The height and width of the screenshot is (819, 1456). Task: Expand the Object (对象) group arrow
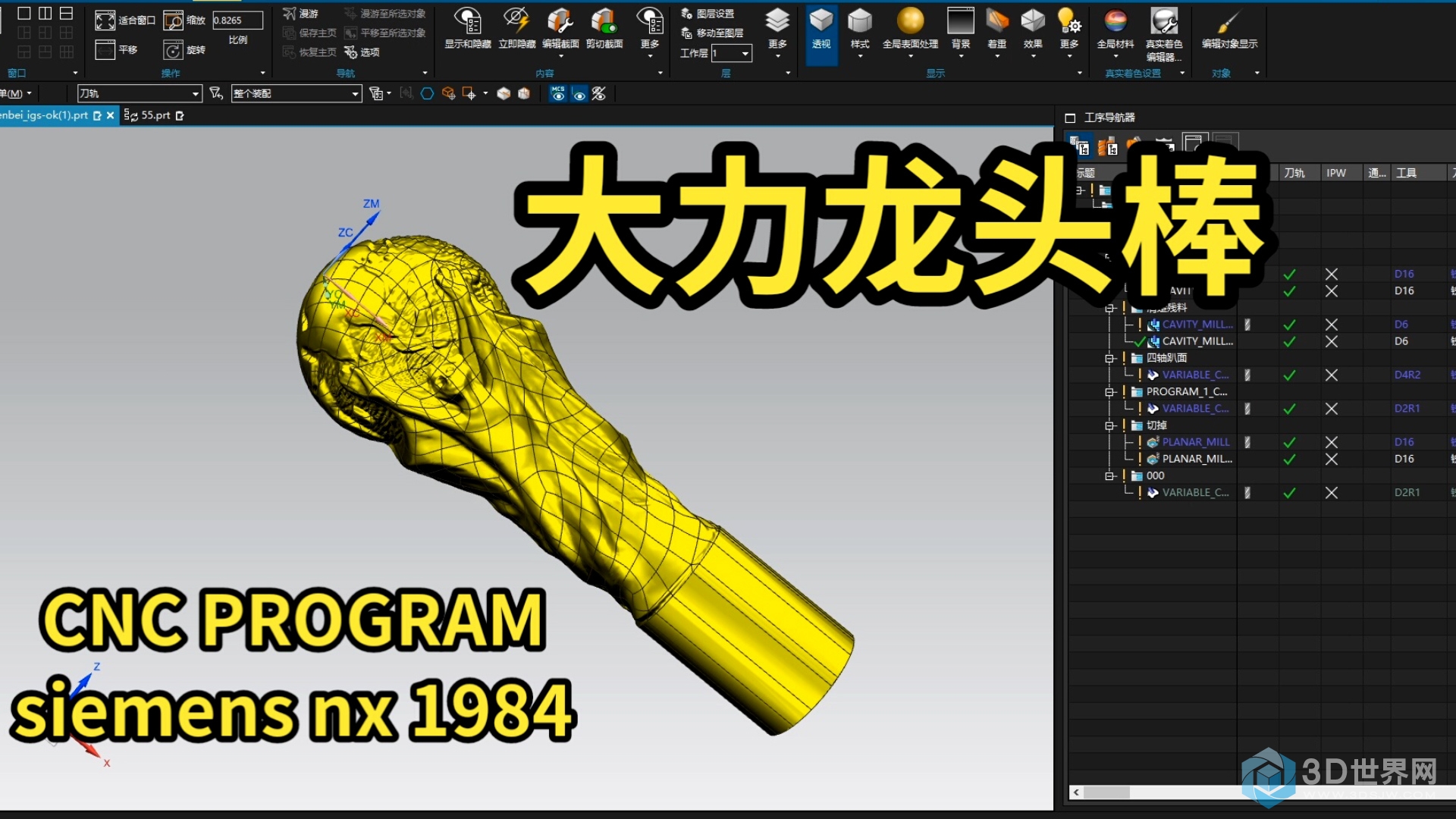(1257, 73)
